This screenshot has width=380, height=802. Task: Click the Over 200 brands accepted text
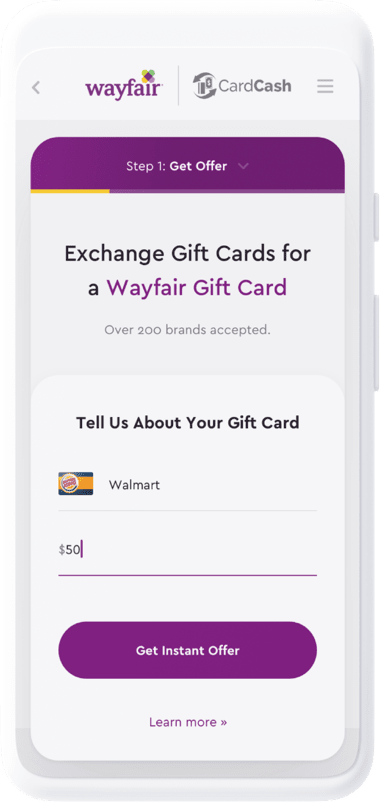pos(187,330)
